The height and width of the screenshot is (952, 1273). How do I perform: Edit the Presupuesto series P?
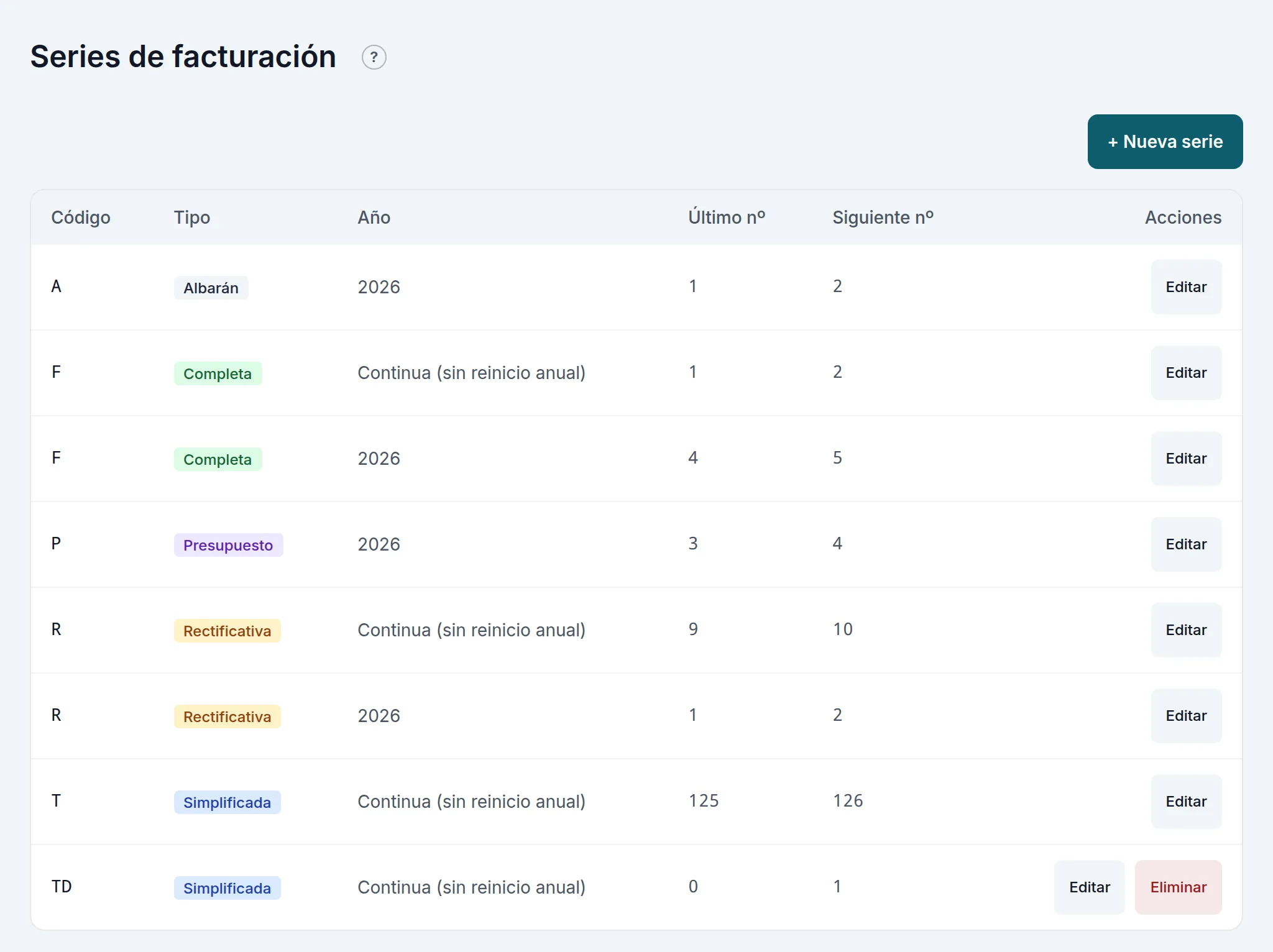pyautogui.click(x=1186, y=544)
